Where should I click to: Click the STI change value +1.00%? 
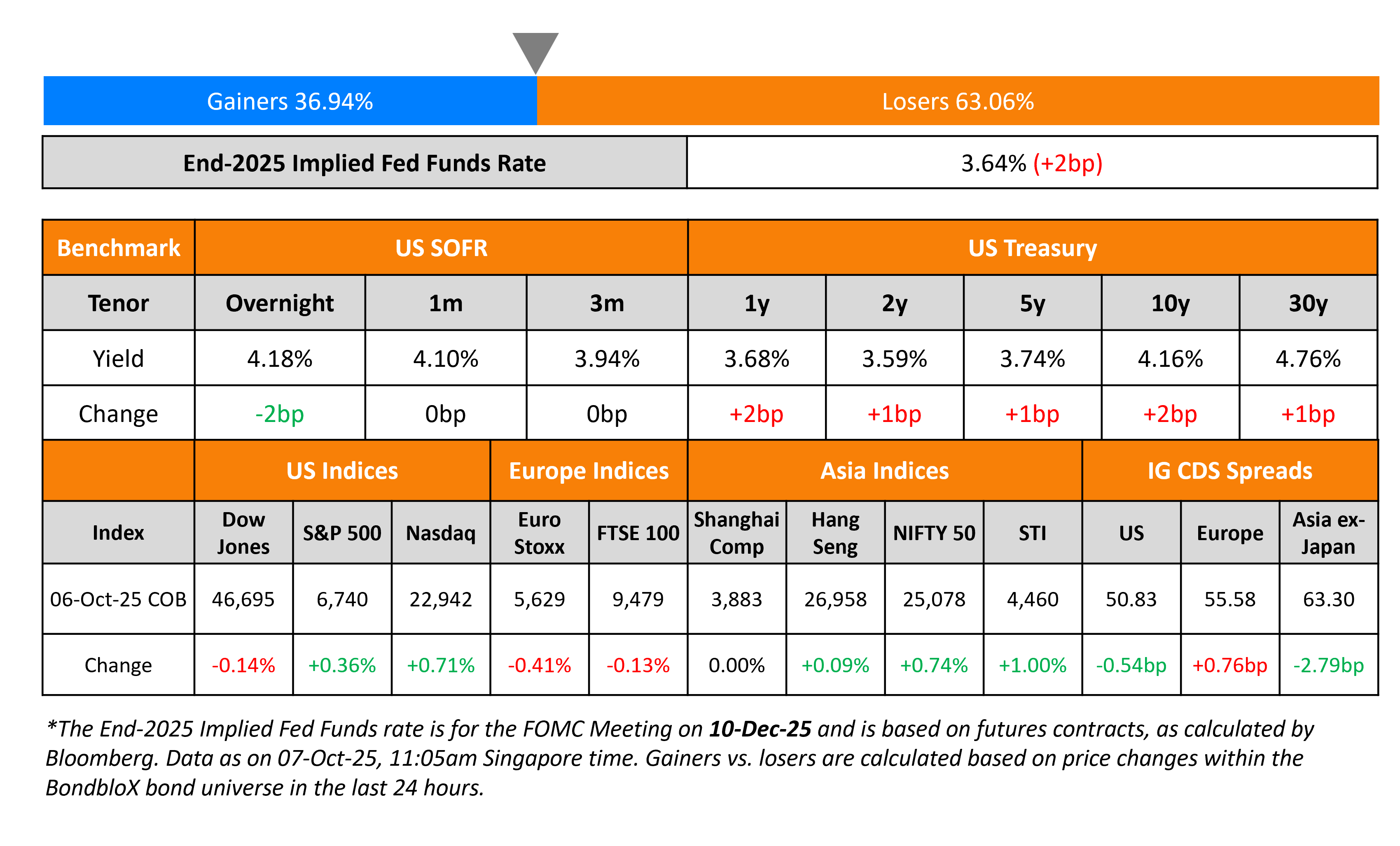[x=1032, y=665]
